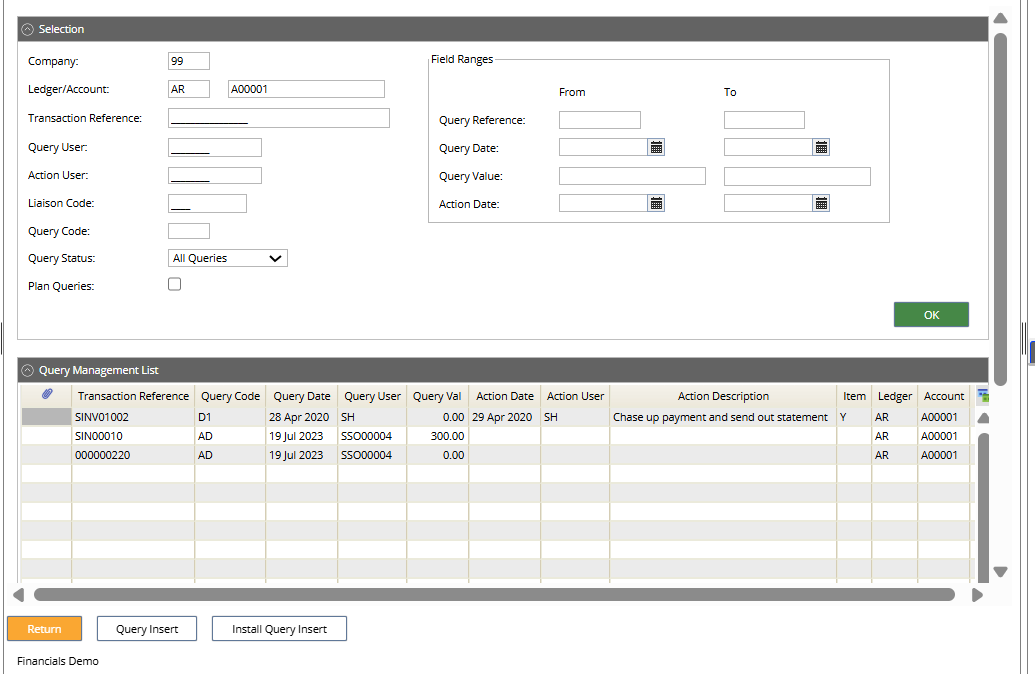The image size is (1035, 674).
Task: Sort by Ledger column header
Action: click(894, 396)
